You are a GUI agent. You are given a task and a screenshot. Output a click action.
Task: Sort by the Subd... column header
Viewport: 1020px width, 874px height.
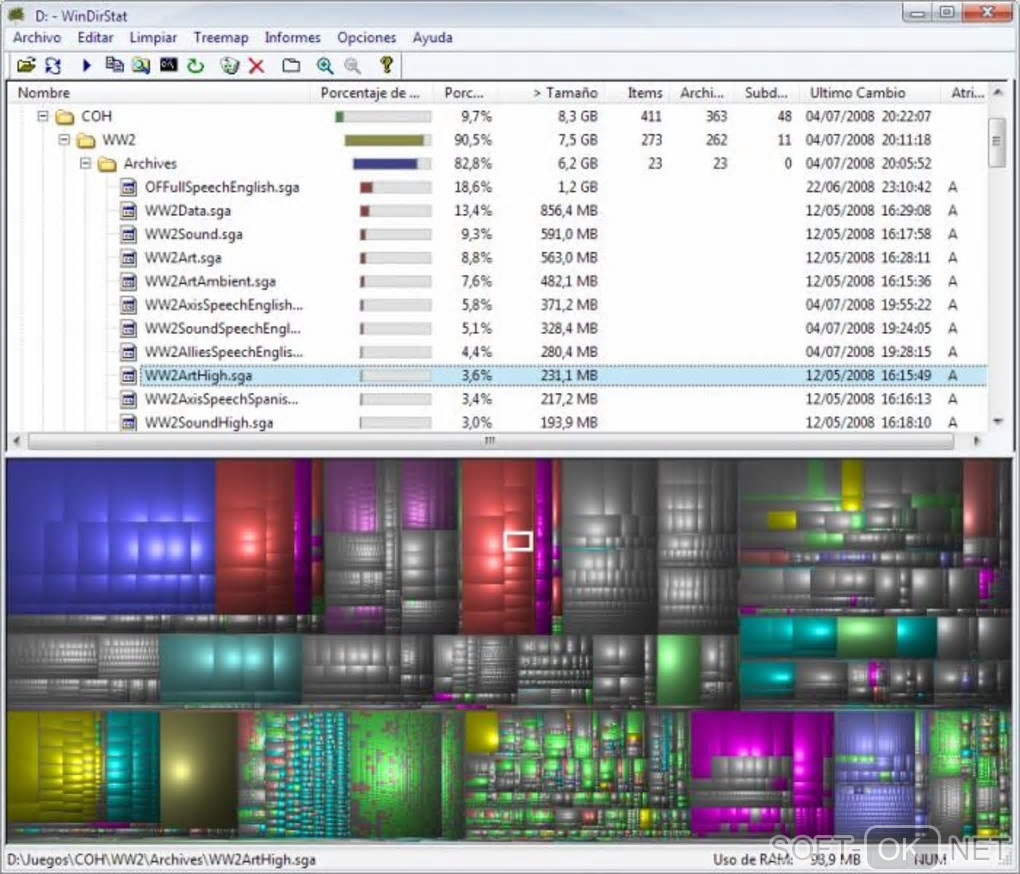[x=766, y=93]
